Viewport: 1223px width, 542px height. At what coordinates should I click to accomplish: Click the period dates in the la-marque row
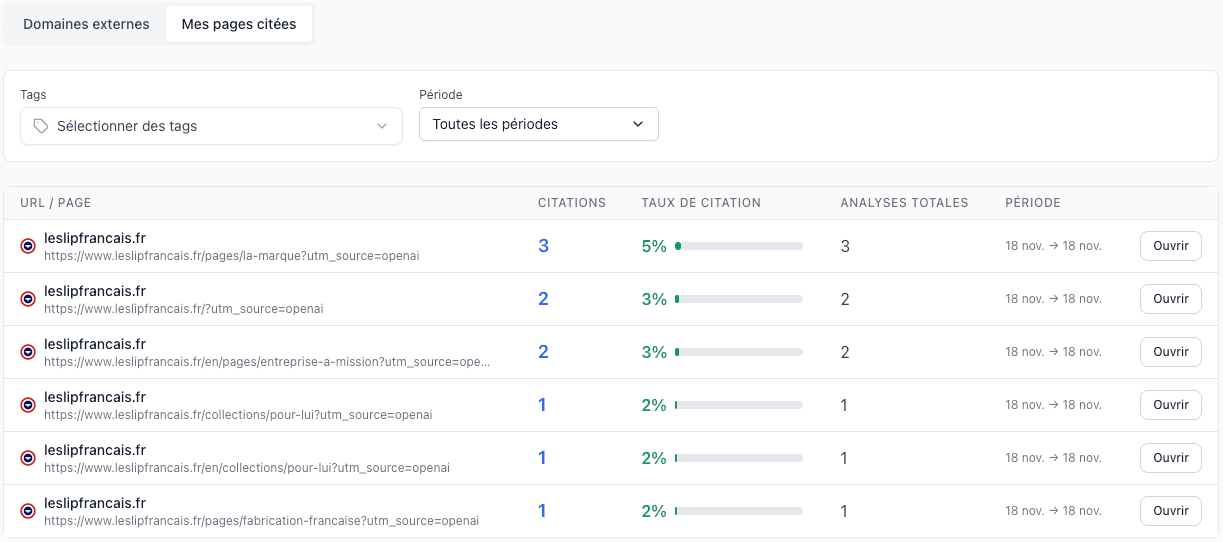tap(1054, 246)
